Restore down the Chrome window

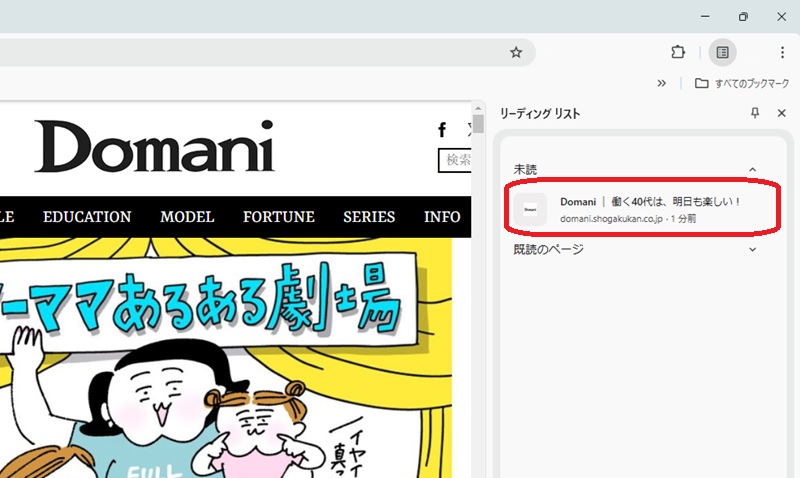pyautogui.click(x=743, y=16)
